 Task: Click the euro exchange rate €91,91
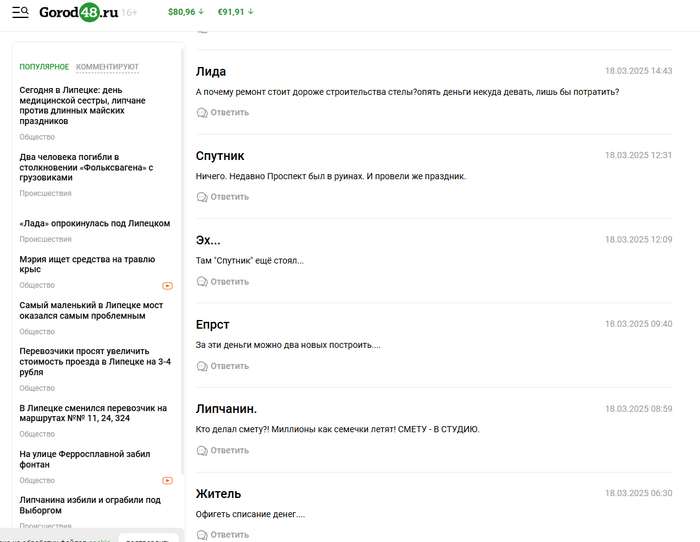(x=235, y=12)
